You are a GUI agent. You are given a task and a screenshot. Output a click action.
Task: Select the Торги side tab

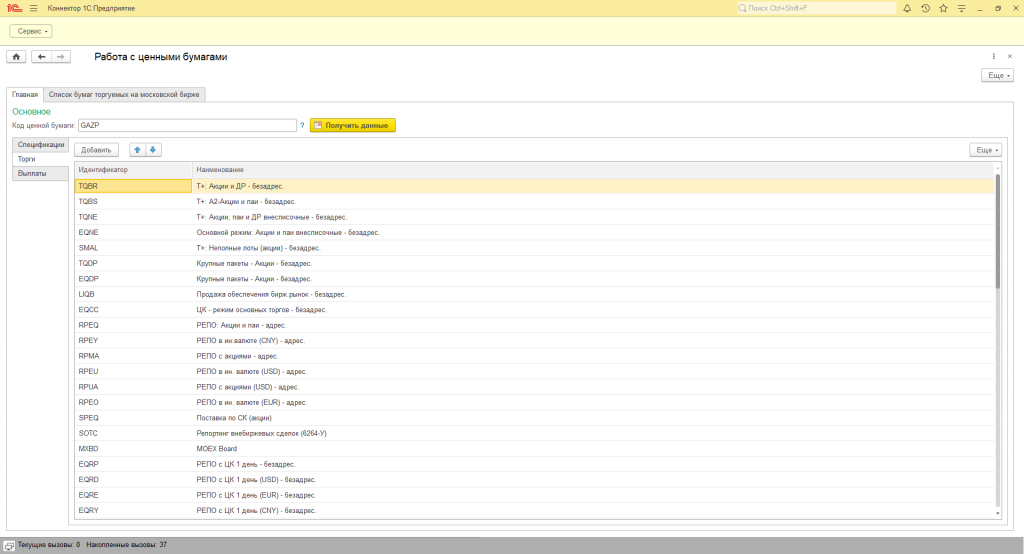pos(40,159)
